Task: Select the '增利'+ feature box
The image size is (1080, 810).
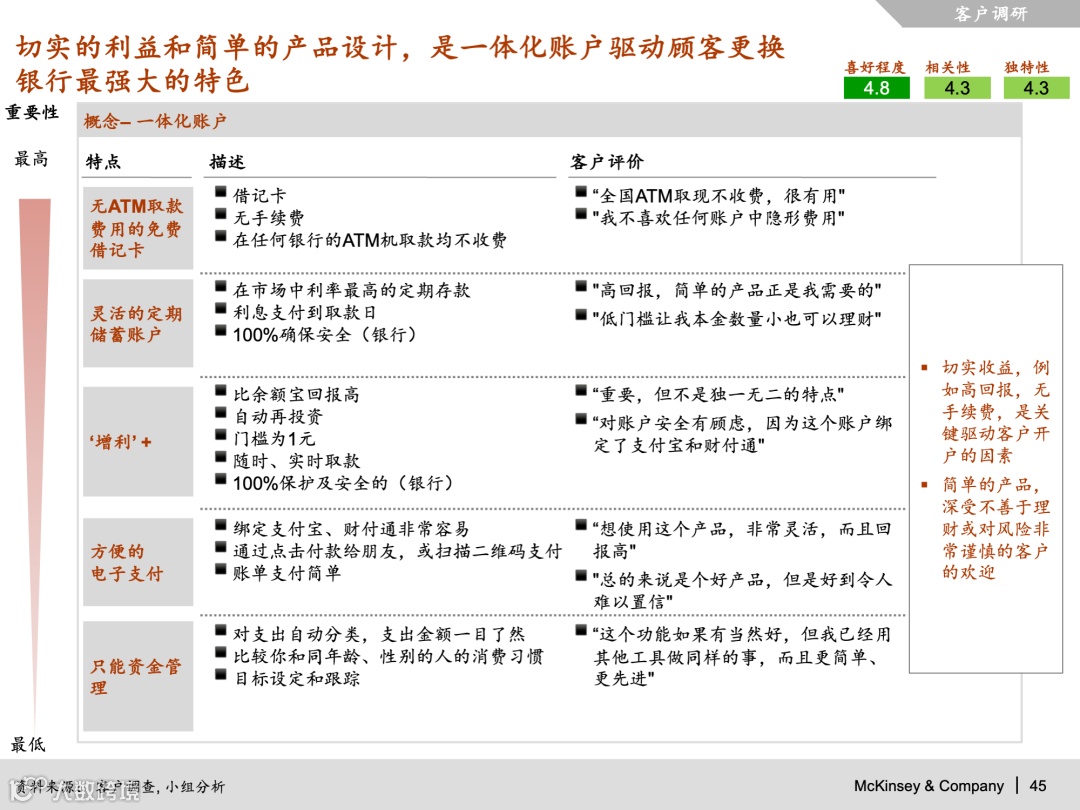Action: tap(138, 442)
